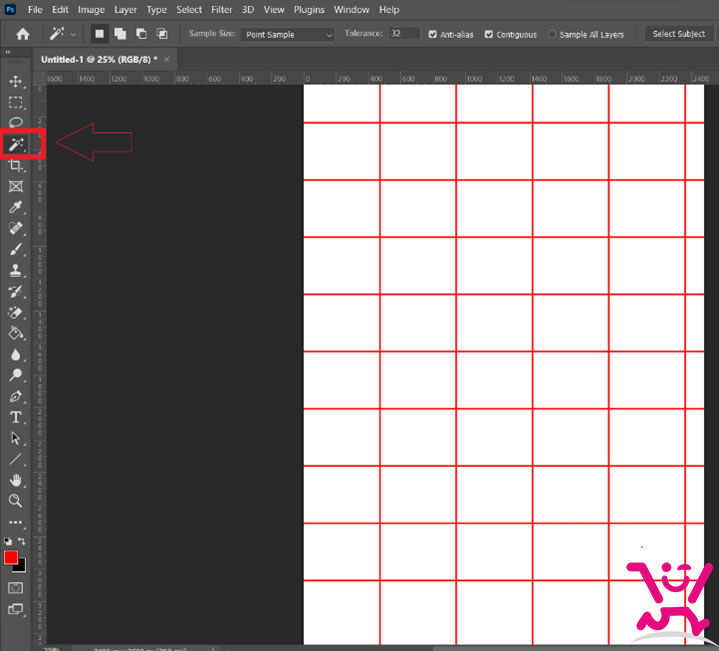Toggle the Contiguous checkbox
This screenshot has height=651, width=719.
[x=489, y=34]
